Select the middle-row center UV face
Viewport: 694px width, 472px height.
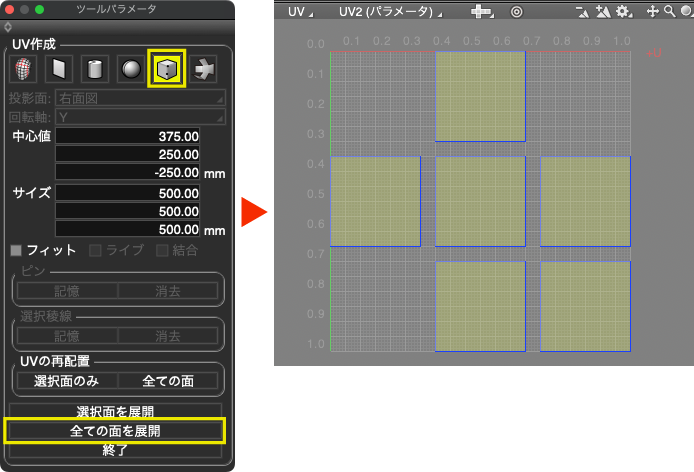[x=480, y=201]
